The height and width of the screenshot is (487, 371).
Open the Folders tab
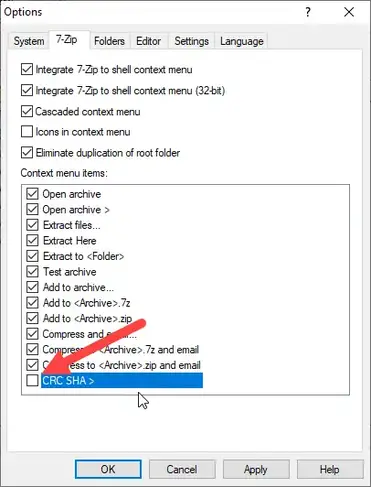[109, 41]
